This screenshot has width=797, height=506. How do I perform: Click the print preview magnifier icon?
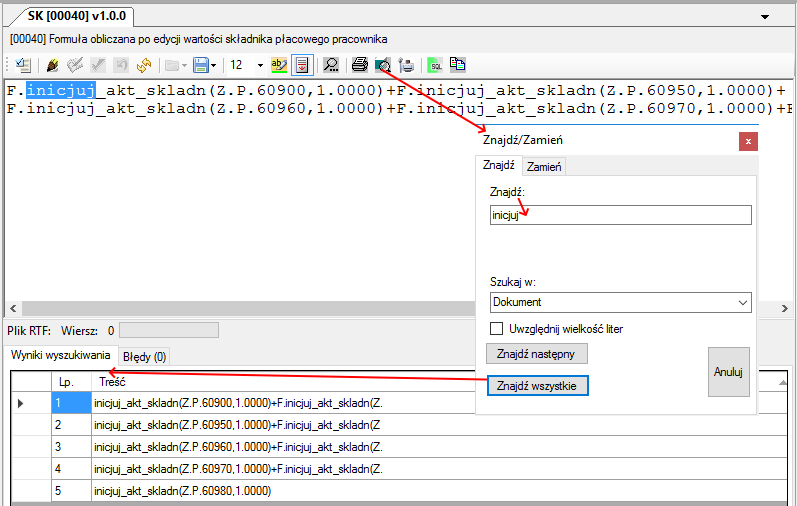click(383, 65)
